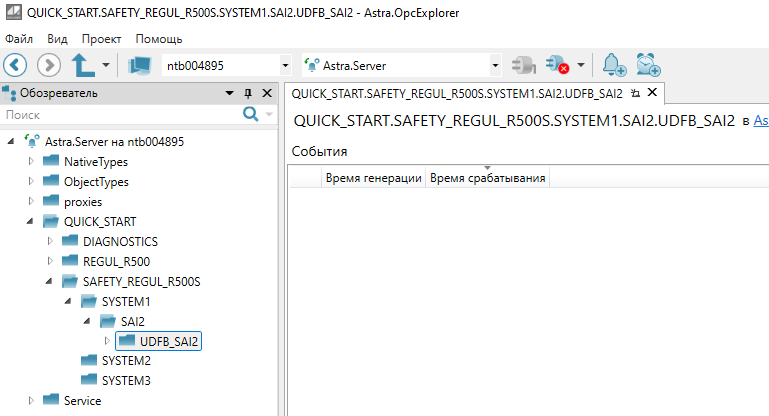This screenshot has height=416, width=769.
Task: Click the Back navigation arrow button
Action: click(x=15, y=66)
